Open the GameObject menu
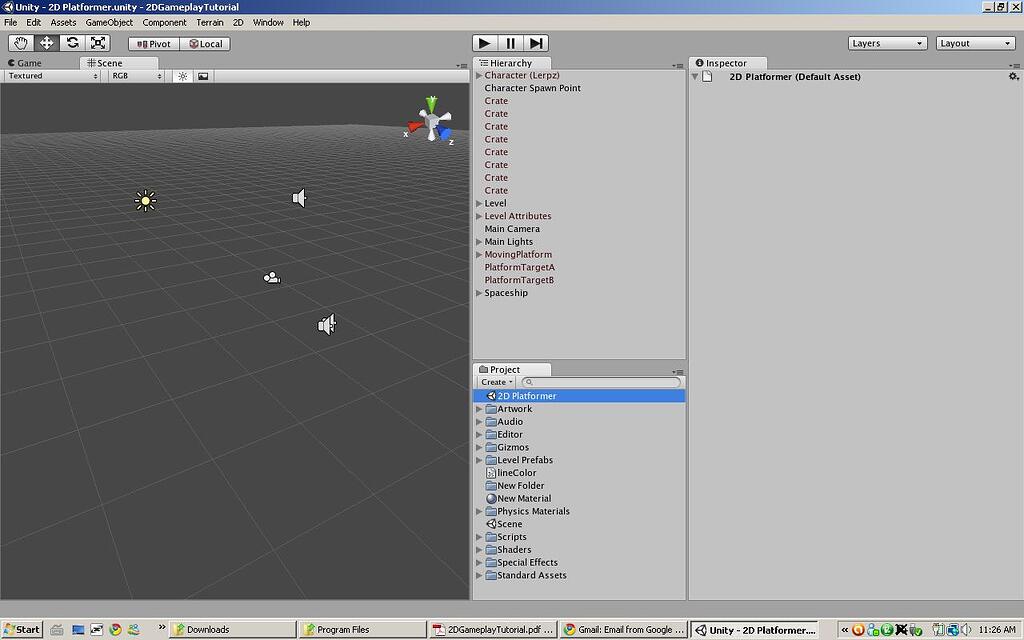Screen dimensions: 1024x640 (108, 22)
